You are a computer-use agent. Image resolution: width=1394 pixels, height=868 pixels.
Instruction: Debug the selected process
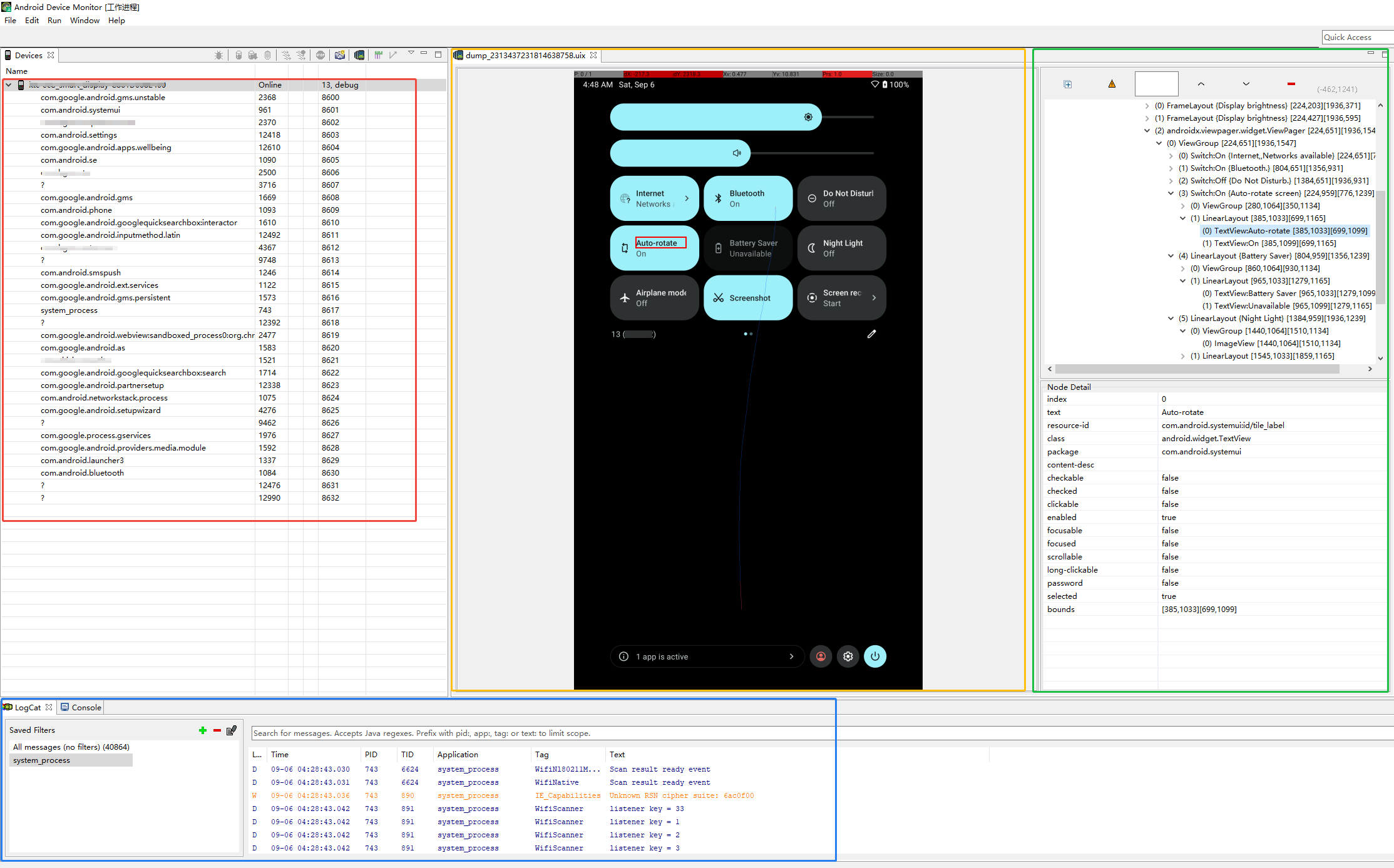pyautogui.click(x=219, y=55)
